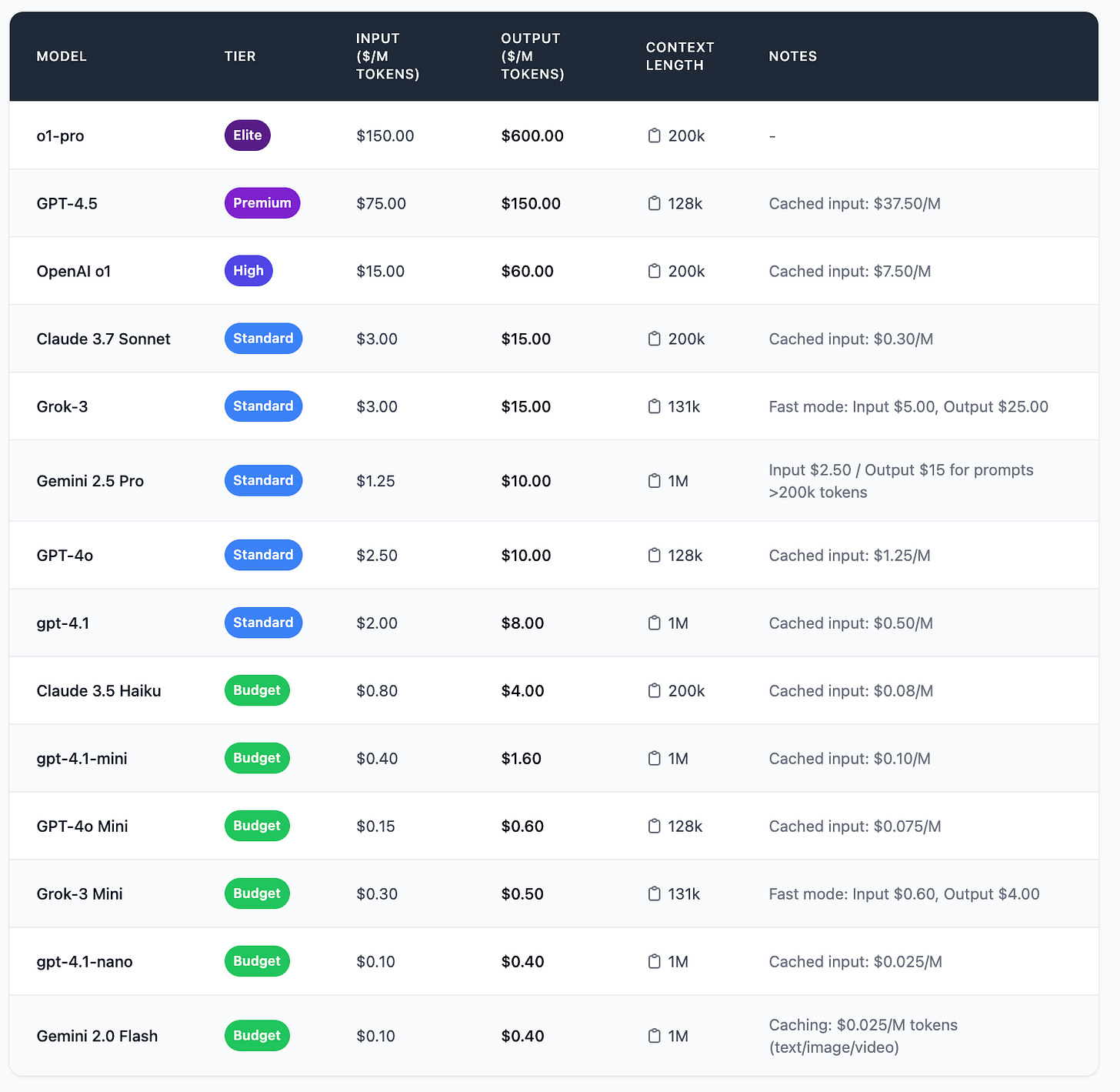
Task: Click the $0.50 output price for Grok-3 Mini
Action: (522, 894)
